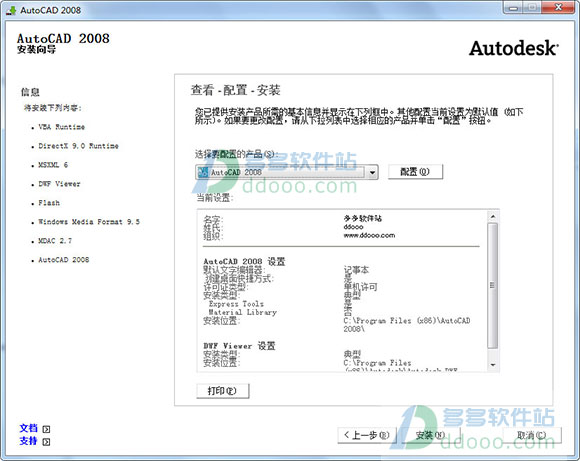Select AutoCAD 2008 in the product combo box
This screenshot has width=580, height=461.
tap(287, 172)
